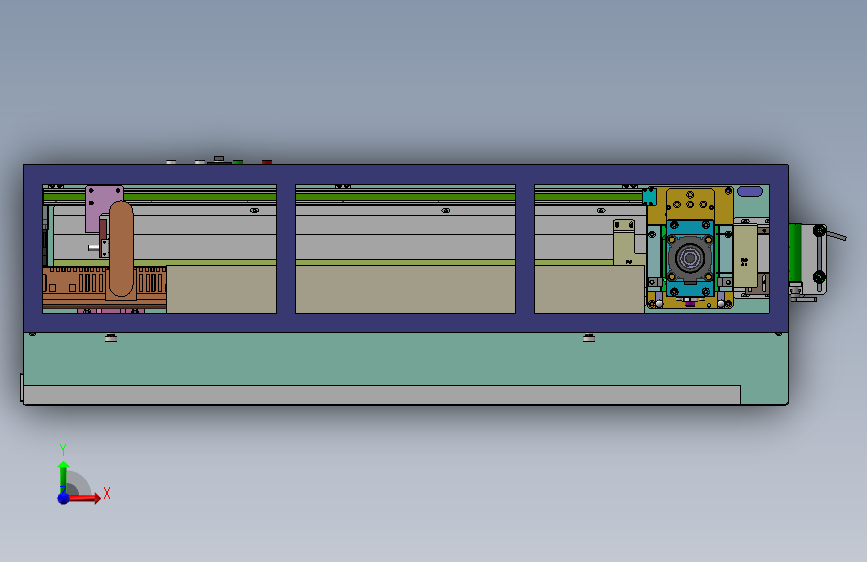The width and height of the screenshot is (867, 562).
Task: Select the teal base plate below frame
Action: [405, 358]
